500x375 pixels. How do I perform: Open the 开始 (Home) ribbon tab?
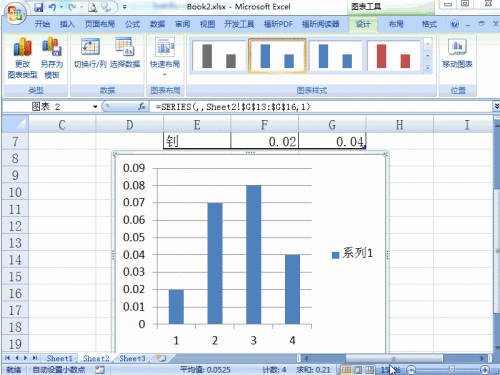click(42, 24)
